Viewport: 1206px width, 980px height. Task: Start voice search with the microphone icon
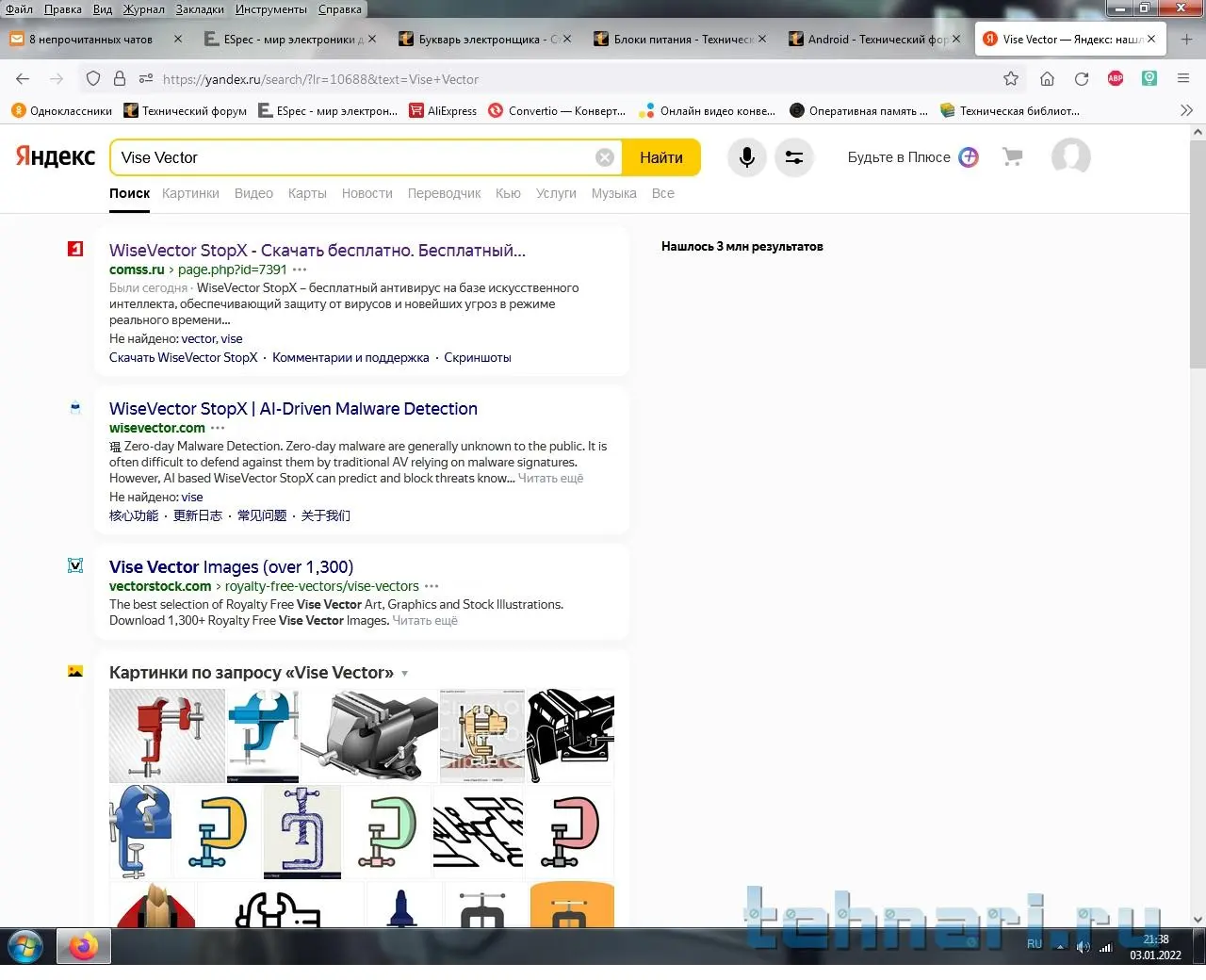pyautogui.click(x=747, y=157)
